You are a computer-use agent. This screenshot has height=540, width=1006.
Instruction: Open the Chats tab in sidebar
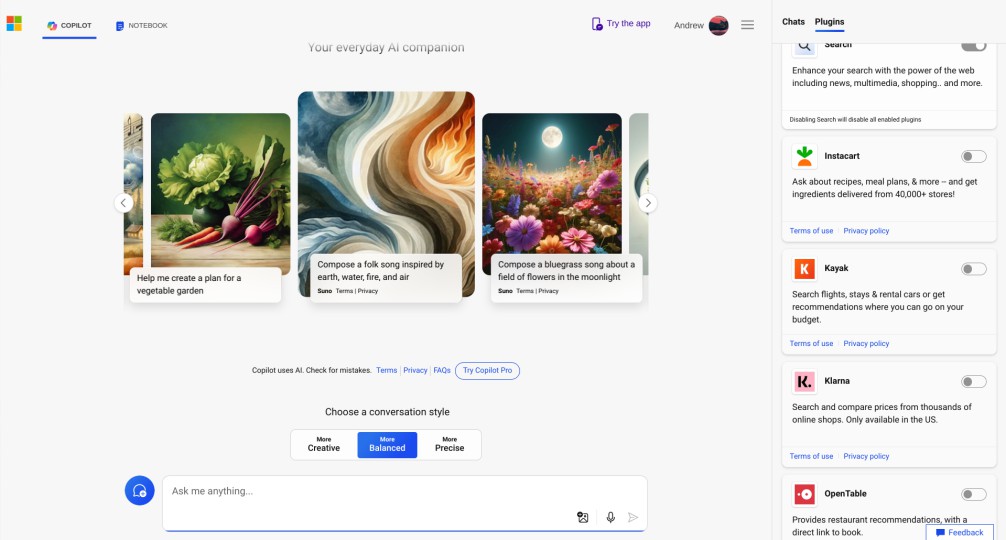tap(793, 22)
